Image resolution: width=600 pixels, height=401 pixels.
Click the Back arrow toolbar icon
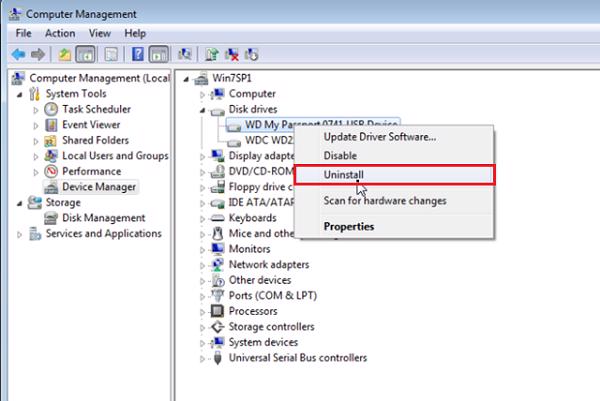(x=17, y=53)
